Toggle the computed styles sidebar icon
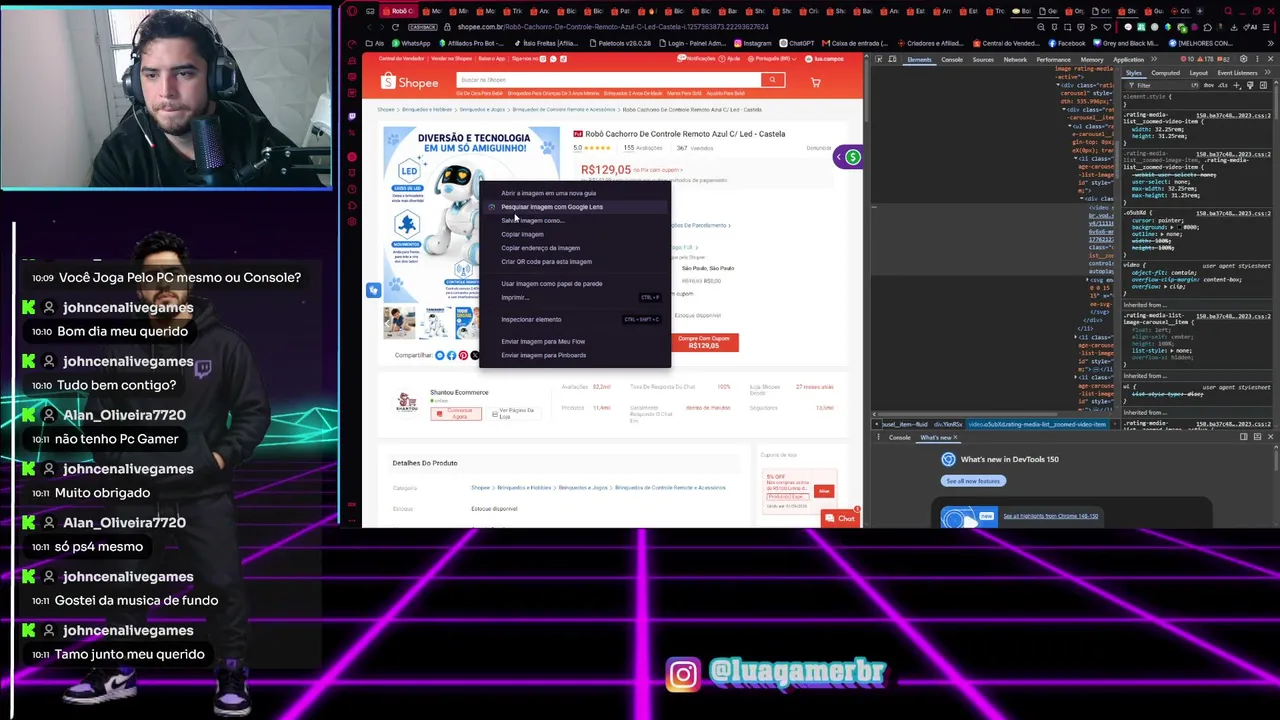Viewport: 1280px width, 720px height. coord(1264,85)
